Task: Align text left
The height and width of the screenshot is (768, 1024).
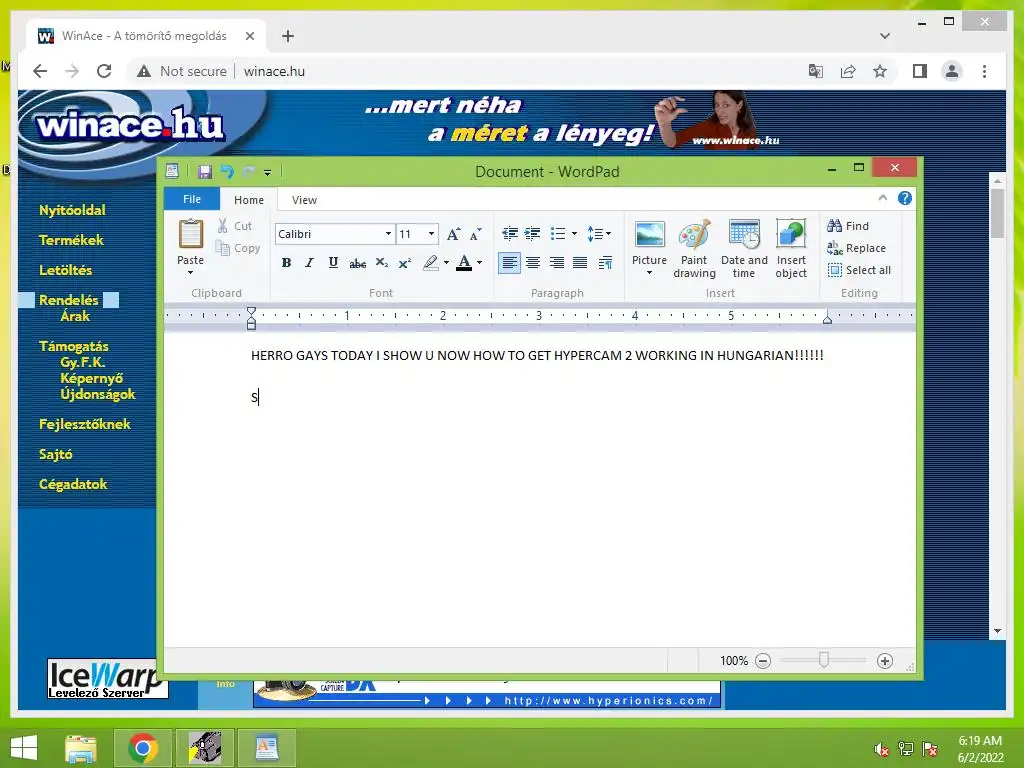Action: click(x=509, y=263)
